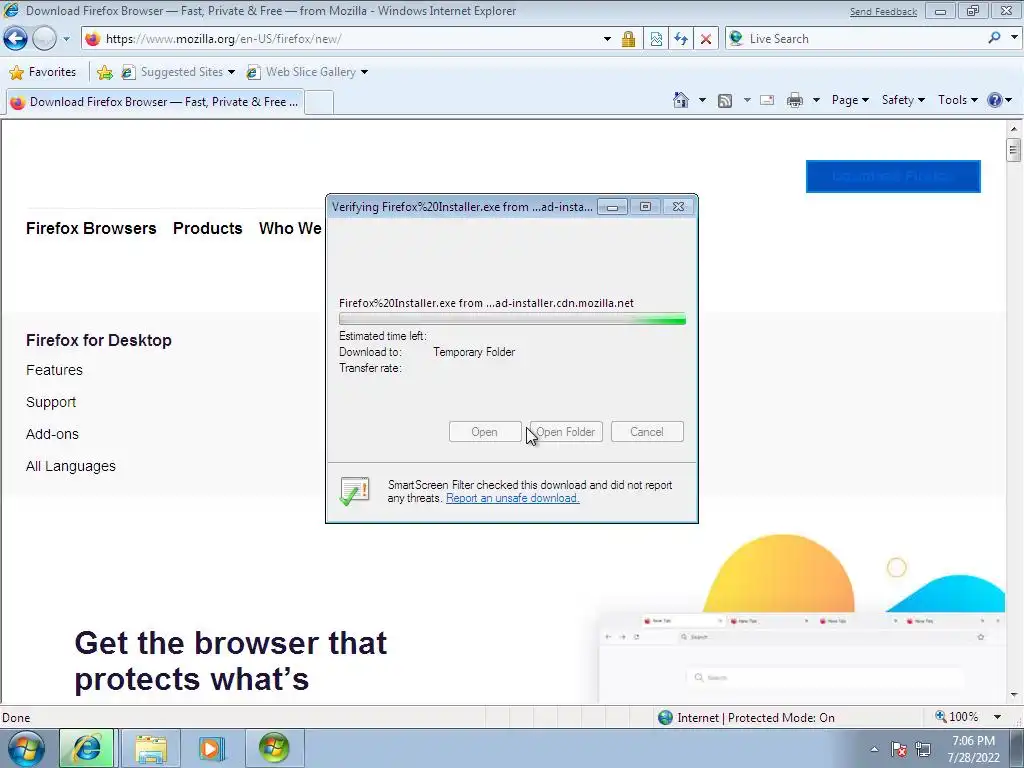Open the Who We Are navigation item

[291, 228]
